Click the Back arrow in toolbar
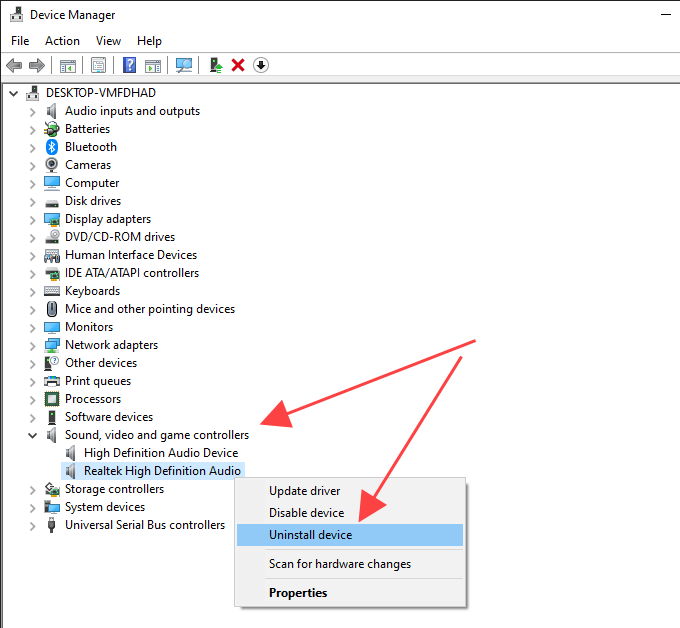 pyautogui.click(x=14, y=65)
